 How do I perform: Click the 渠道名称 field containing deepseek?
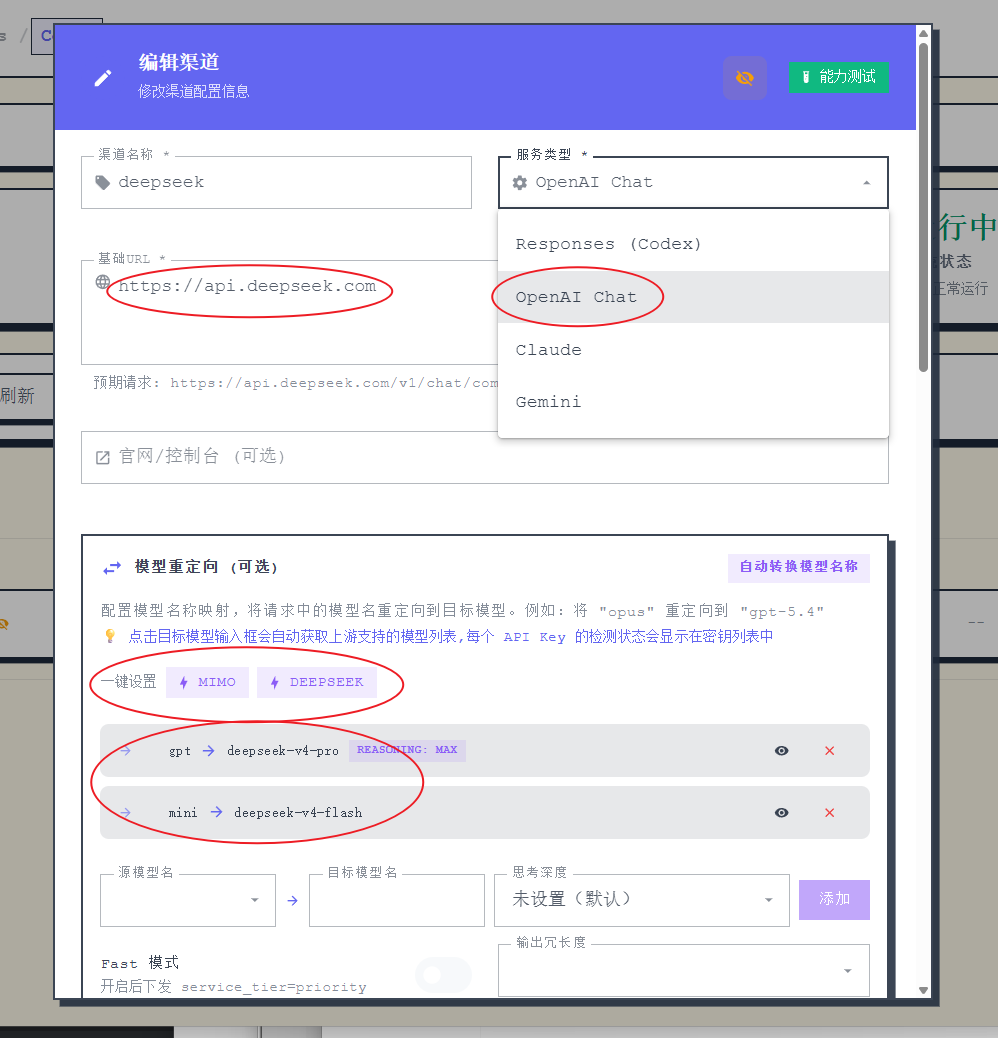[x=276, y=182]
